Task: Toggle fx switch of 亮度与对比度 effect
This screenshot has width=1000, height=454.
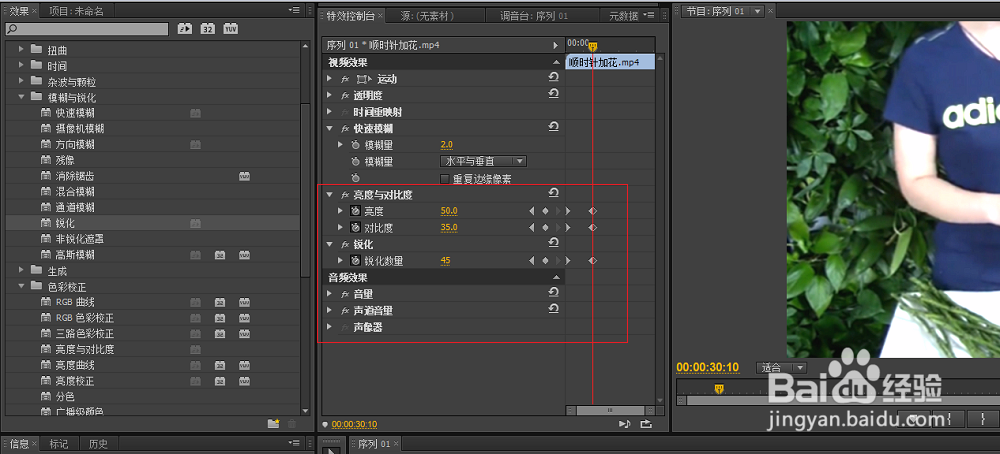Action: pyautogui.click(x=345, y=194)
